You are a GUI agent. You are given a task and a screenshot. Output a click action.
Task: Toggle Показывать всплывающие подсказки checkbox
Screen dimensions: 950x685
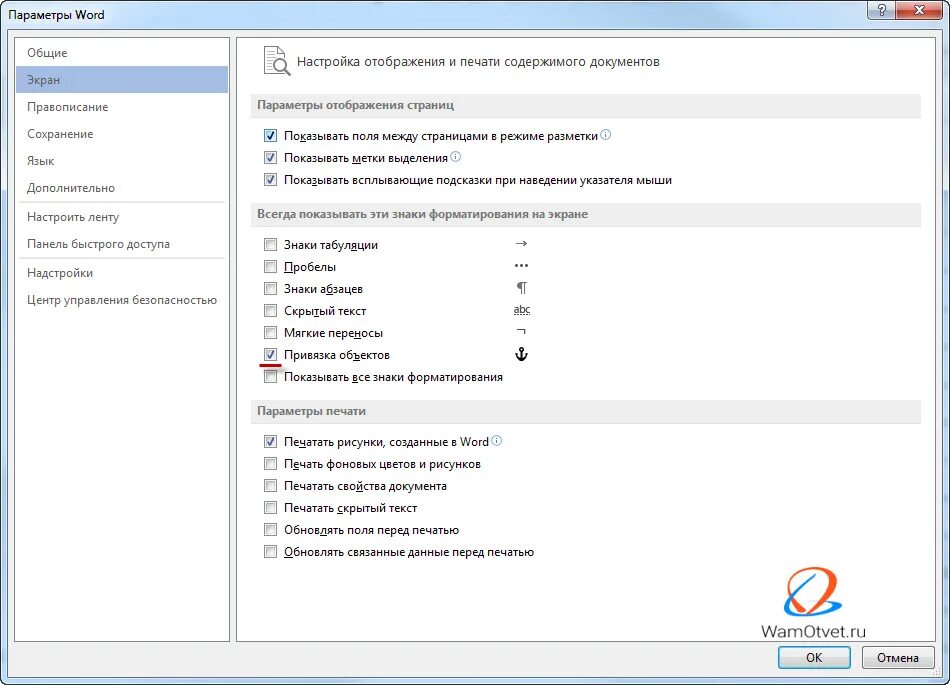[270, 180]
